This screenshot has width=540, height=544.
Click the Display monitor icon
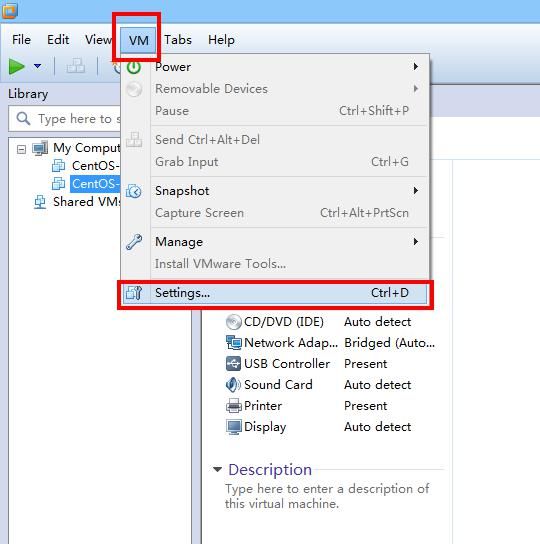[234, 427]
